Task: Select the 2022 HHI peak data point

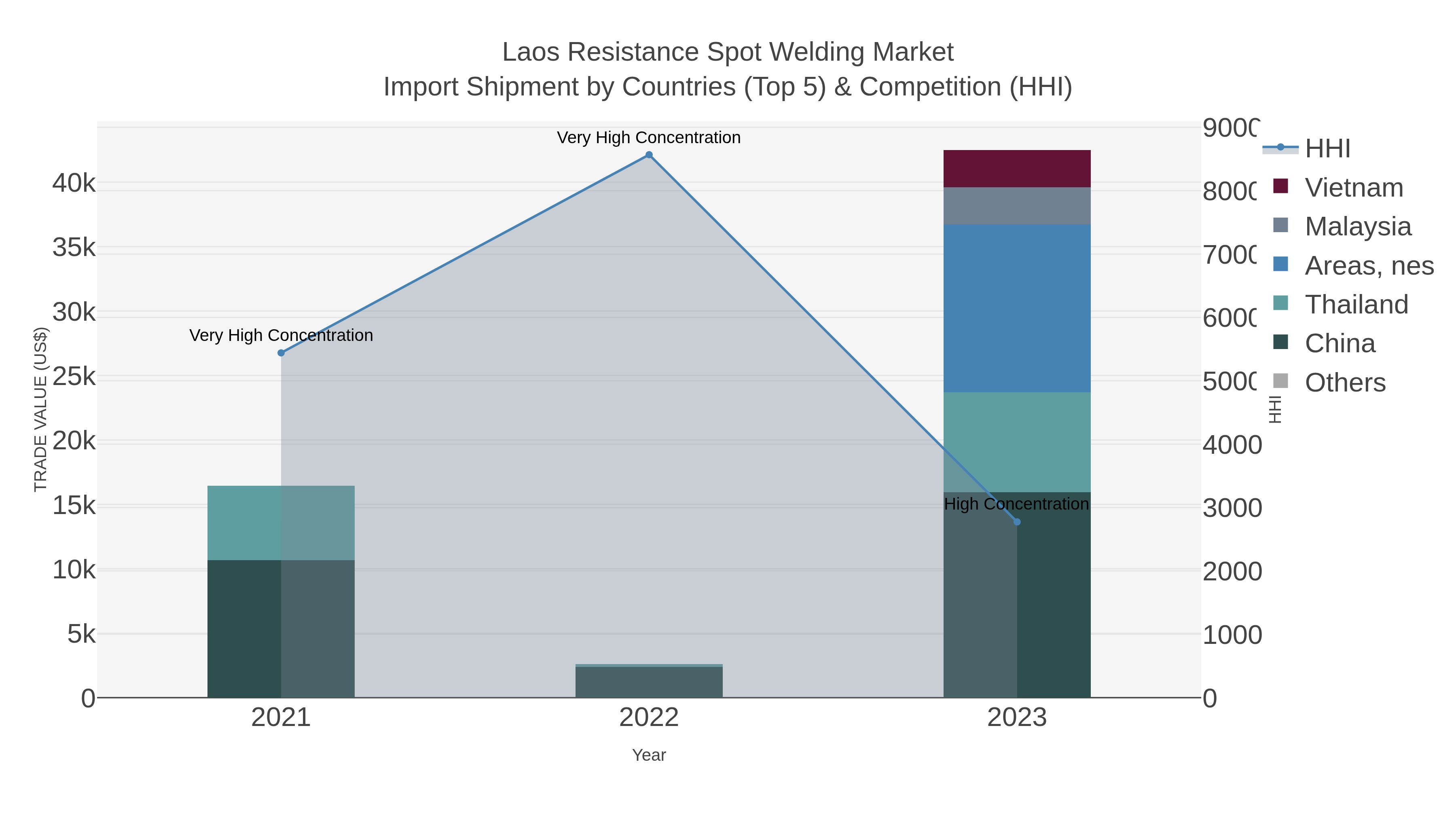Action: pos(649,155)
